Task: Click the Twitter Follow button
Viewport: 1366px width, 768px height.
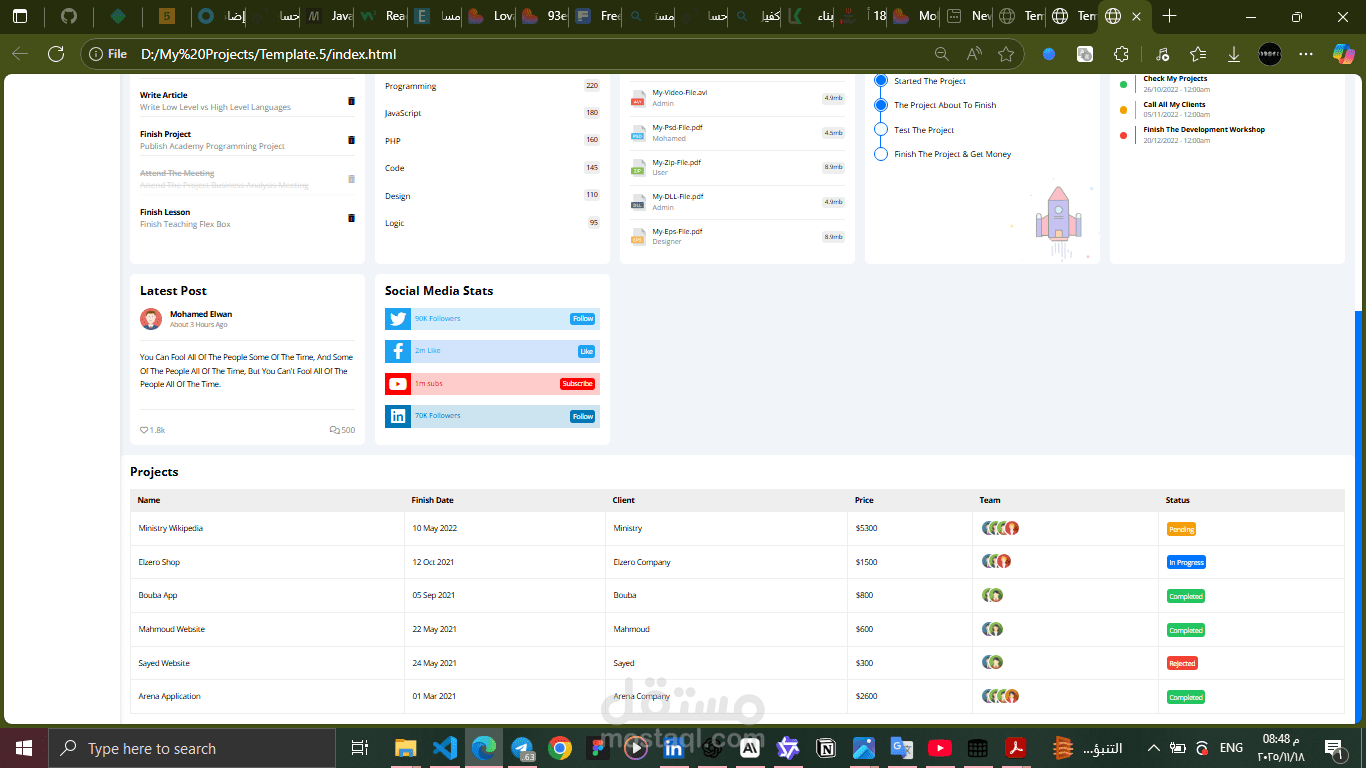Action: pos(583,319)
